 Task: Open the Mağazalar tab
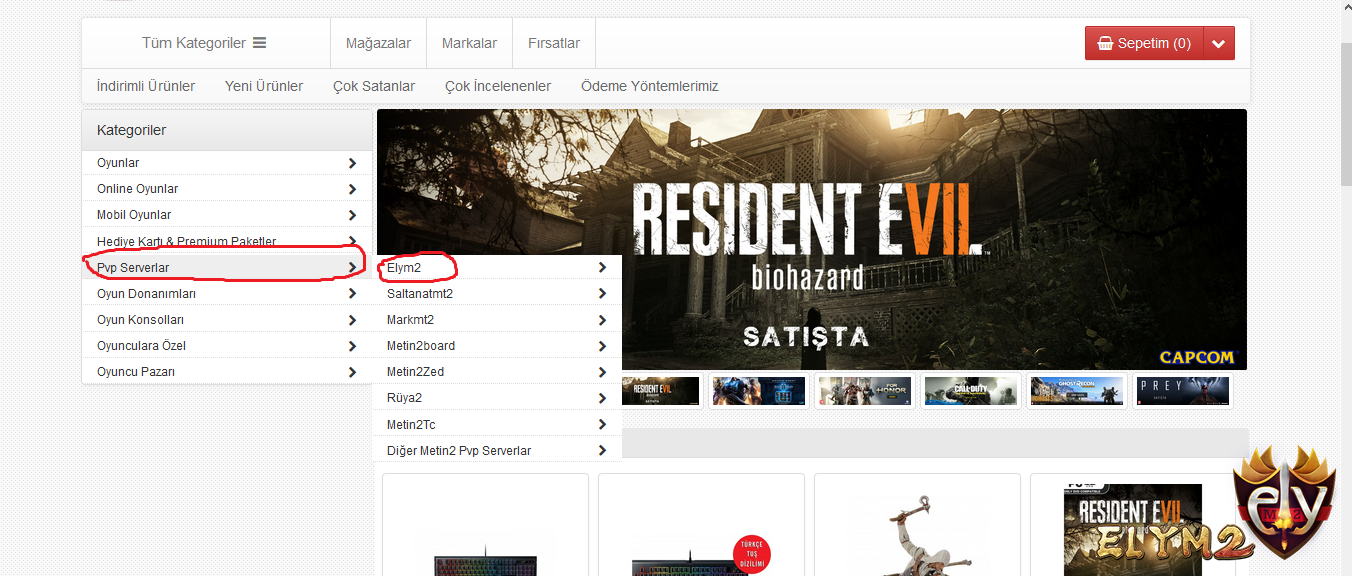point(379,43)
